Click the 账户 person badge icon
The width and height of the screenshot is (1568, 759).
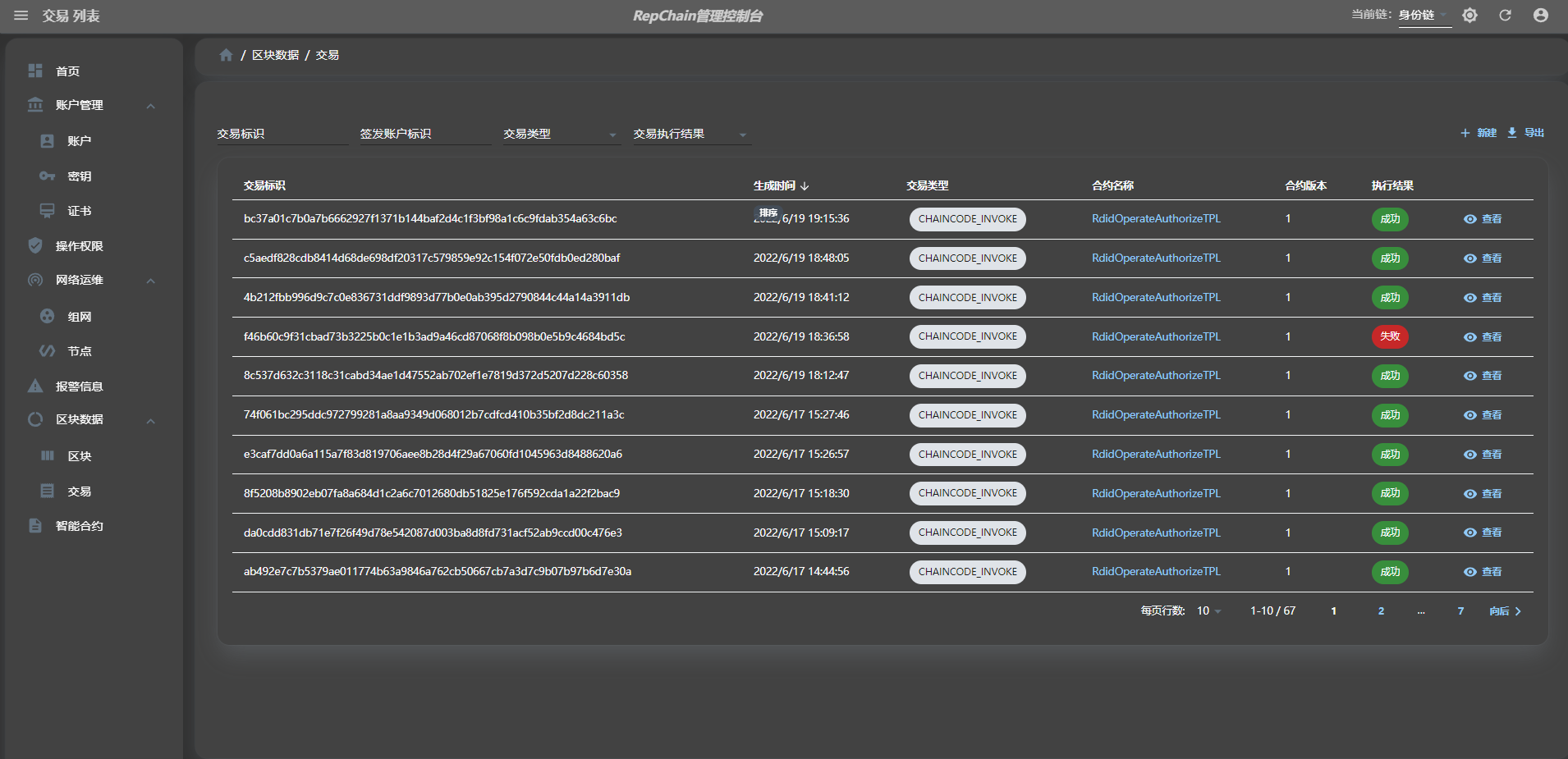[x=48, y=141]
